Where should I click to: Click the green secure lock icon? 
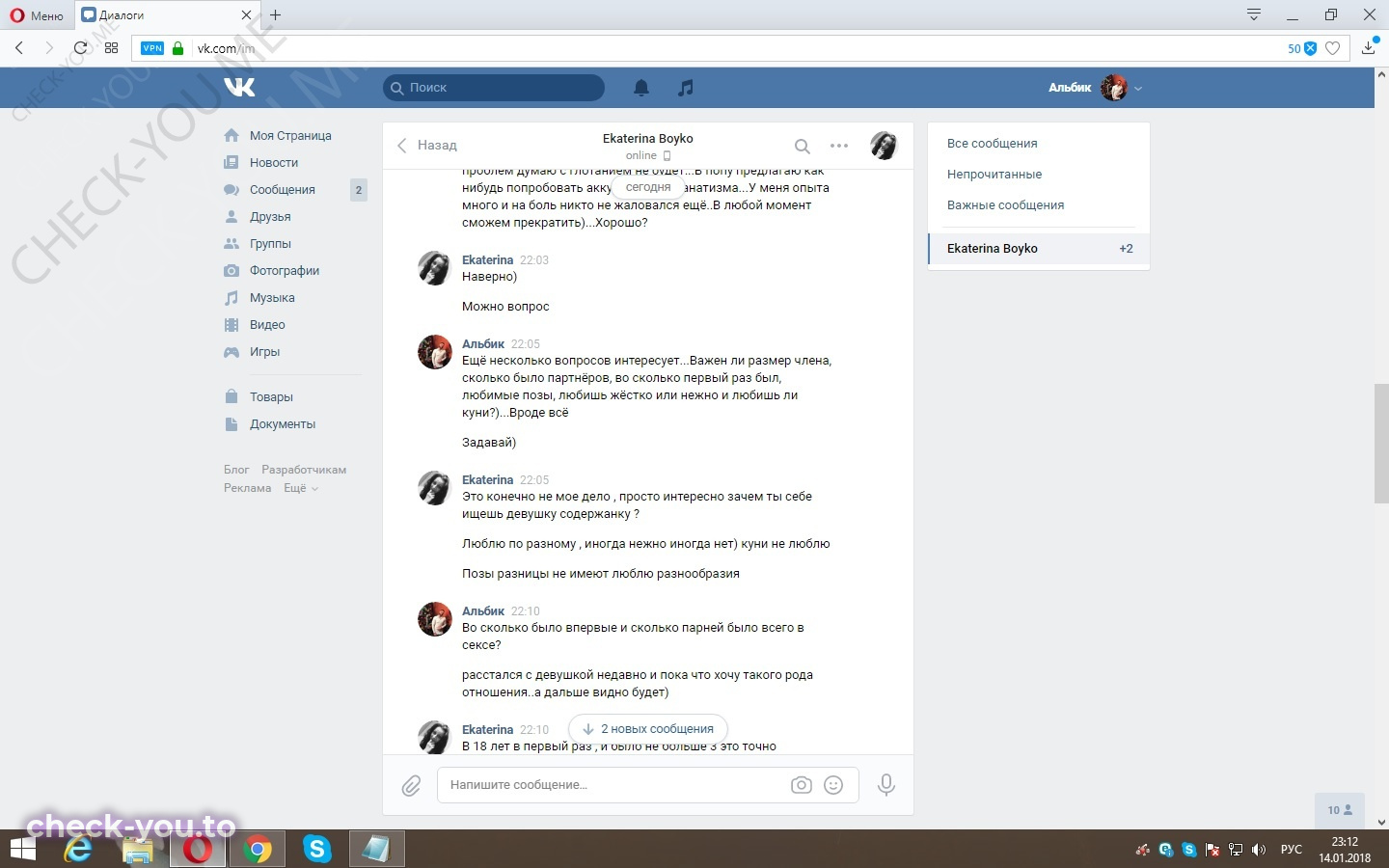(x=177, y=48)
